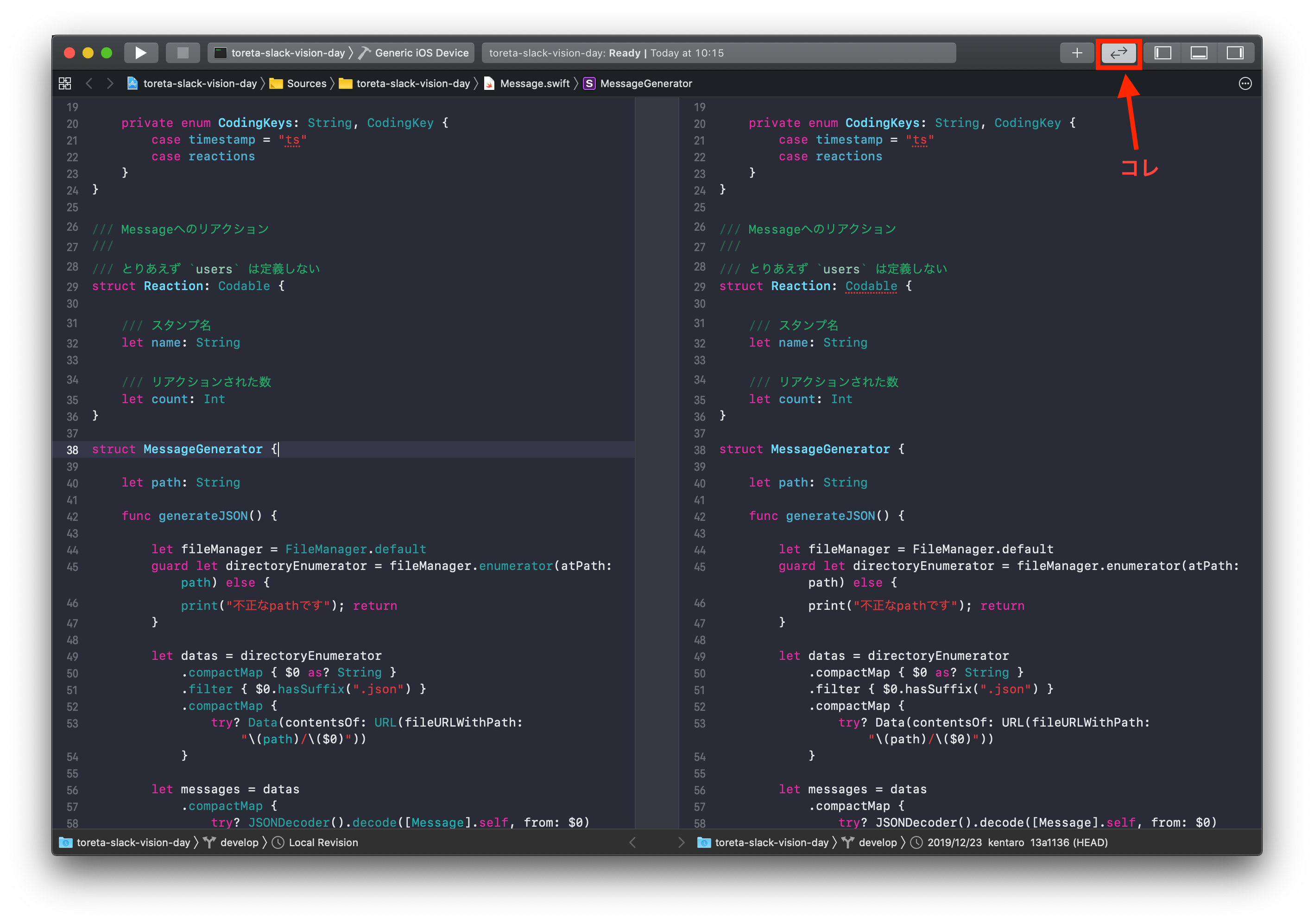Click the hammer build icon in scheme bar
Image resolution: width=1314 pixels, height=924 pixels.
[x=365, y=53]
